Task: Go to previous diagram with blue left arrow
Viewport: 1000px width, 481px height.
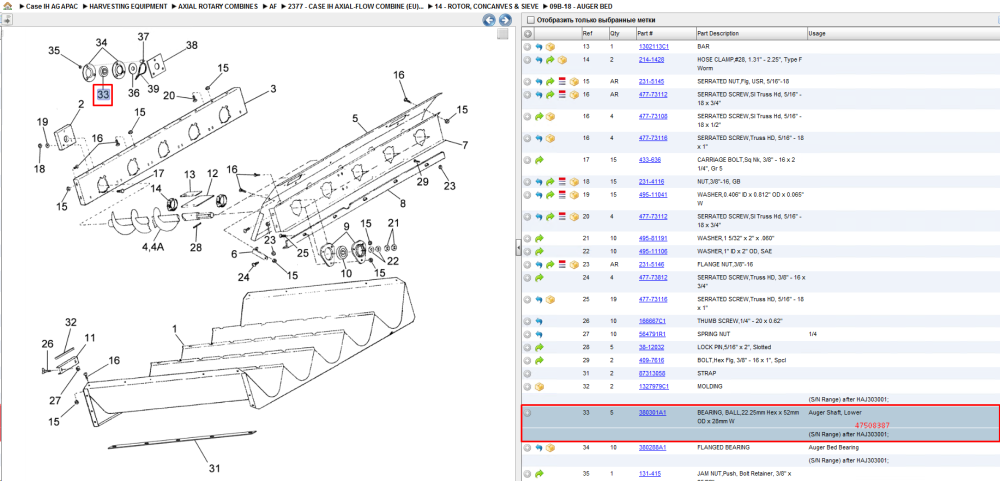Action: click(x=490, y=20)
